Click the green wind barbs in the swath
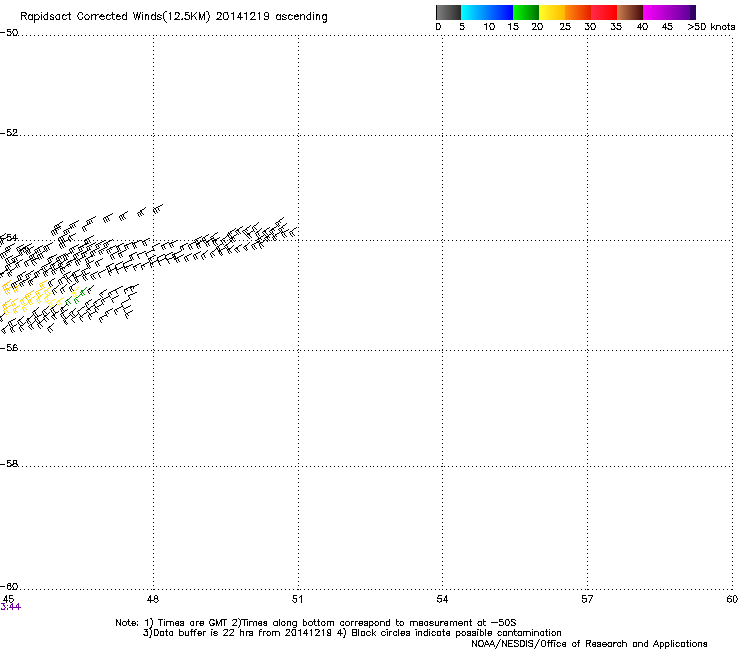740x650 pixels. point(76,296)
